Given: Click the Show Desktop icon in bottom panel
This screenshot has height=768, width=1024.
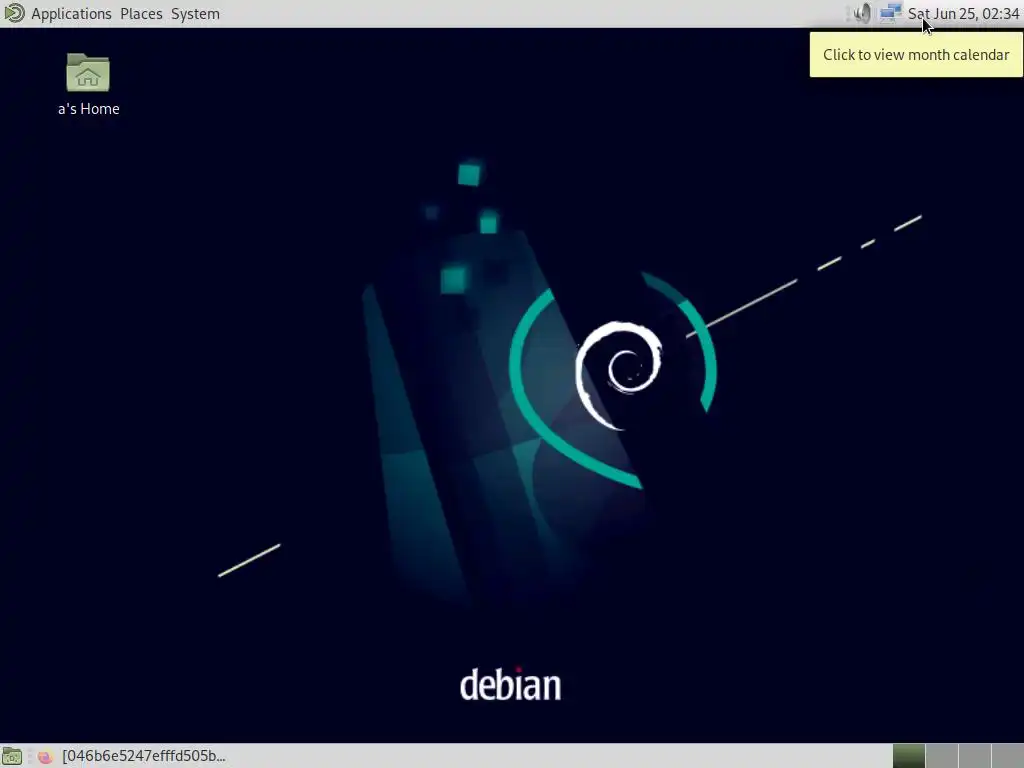Looking at the screenshot, I should [12, 756].
